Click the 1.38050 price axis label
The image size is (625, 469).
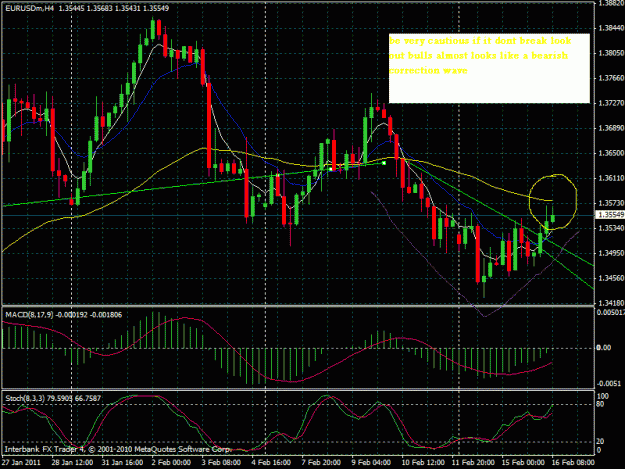[611, 53]
